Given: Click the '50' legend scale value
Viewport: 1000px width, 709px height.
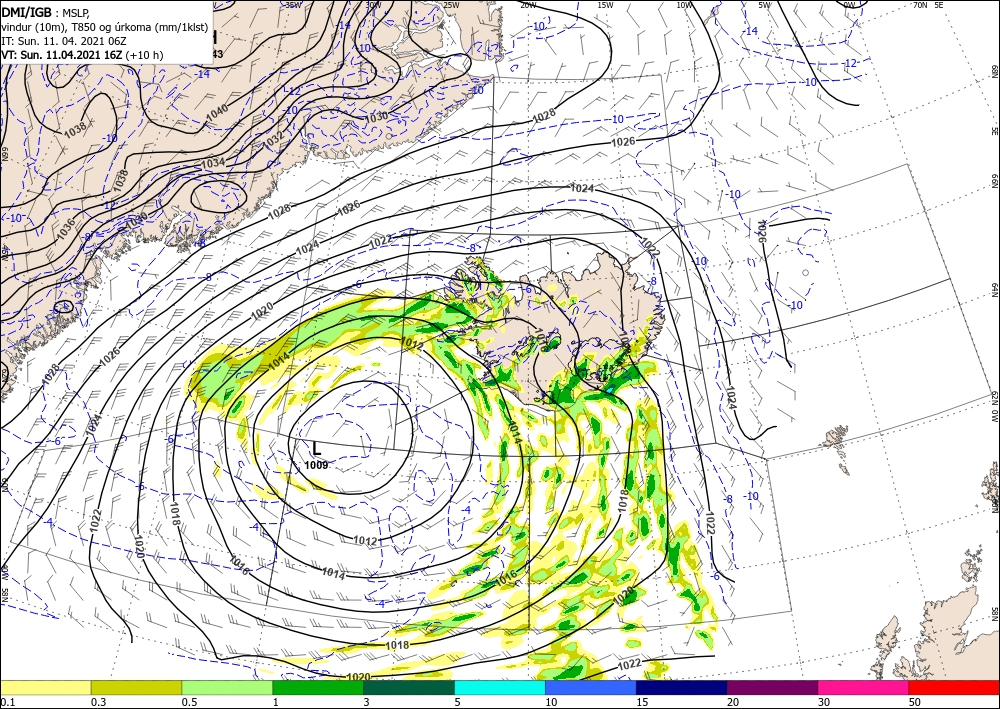Looking at the screenshot, I should point(915,702).
